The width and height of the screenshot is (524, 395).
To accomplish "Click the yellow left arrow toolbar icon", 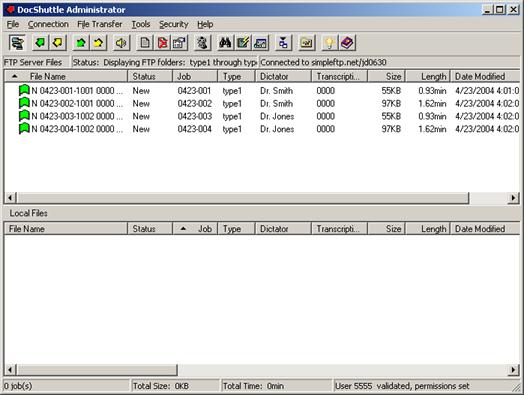I will pyautogui.click(x=58, y=43).
